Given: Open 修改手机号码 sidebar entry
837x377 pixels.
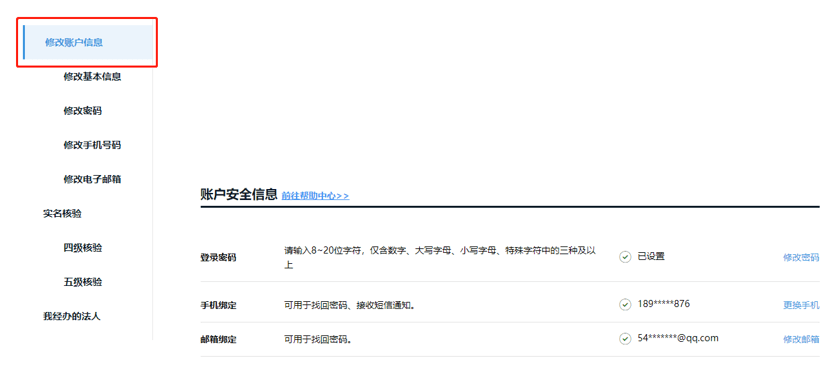Looking at the screenshot, I should coord(92,145).
